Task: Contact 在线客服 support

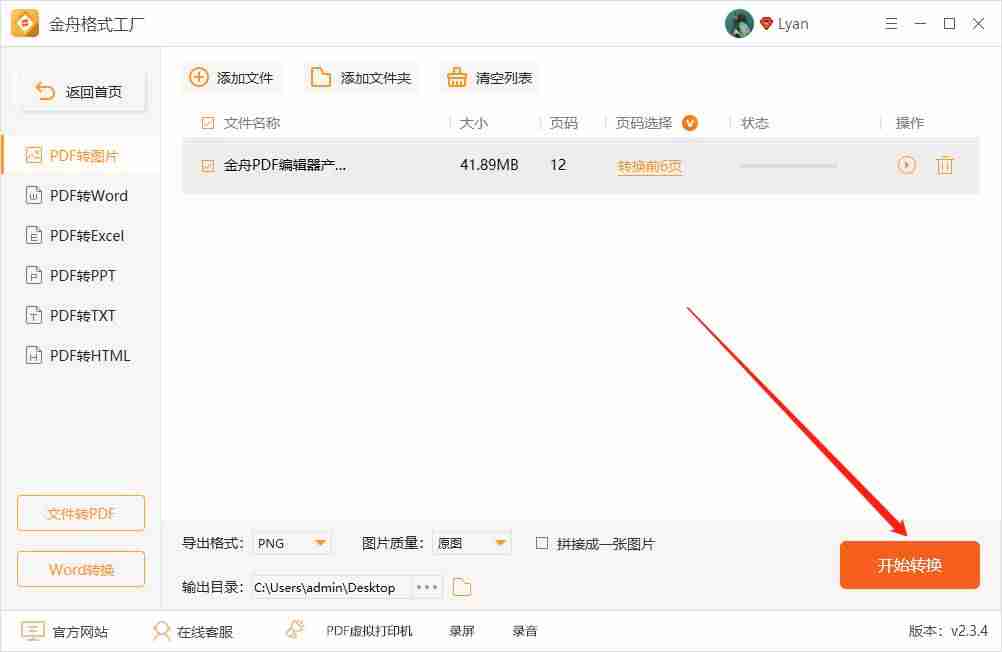Action: 193,632
